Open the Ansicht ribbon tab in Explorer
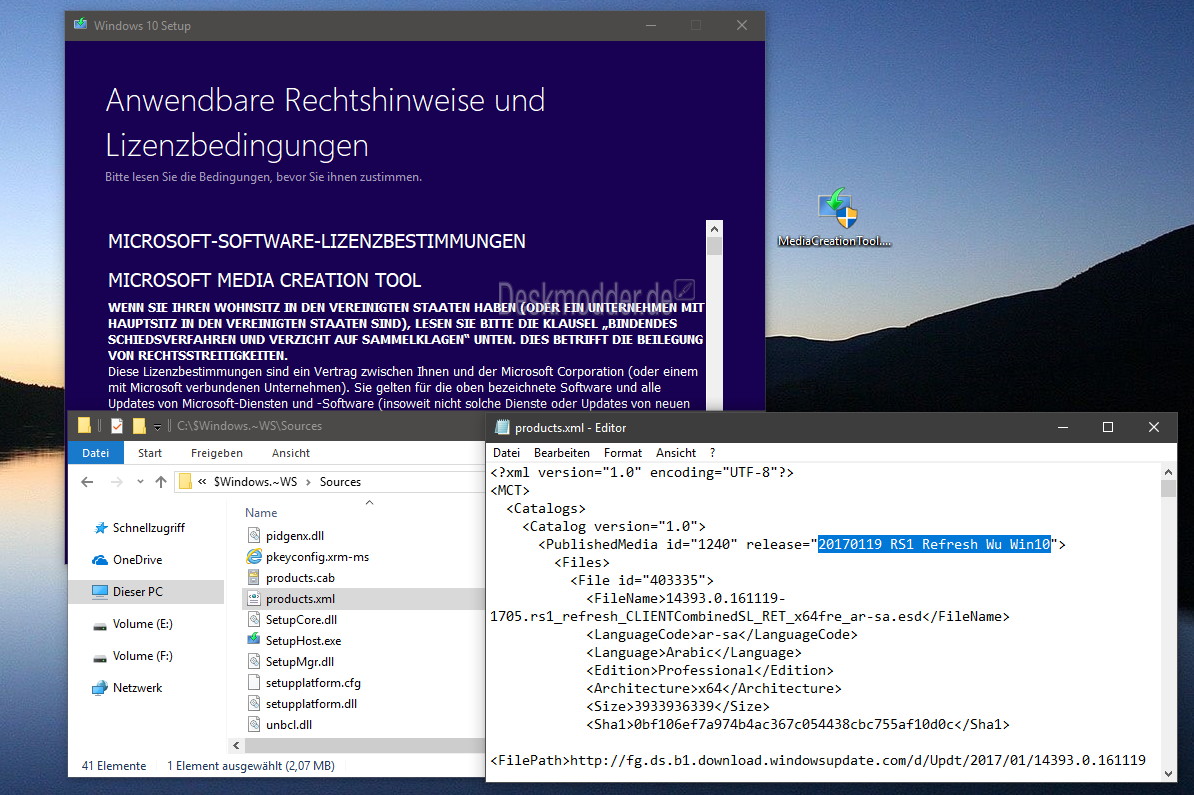Viewport: 1194px width, 795px height. 291,453
